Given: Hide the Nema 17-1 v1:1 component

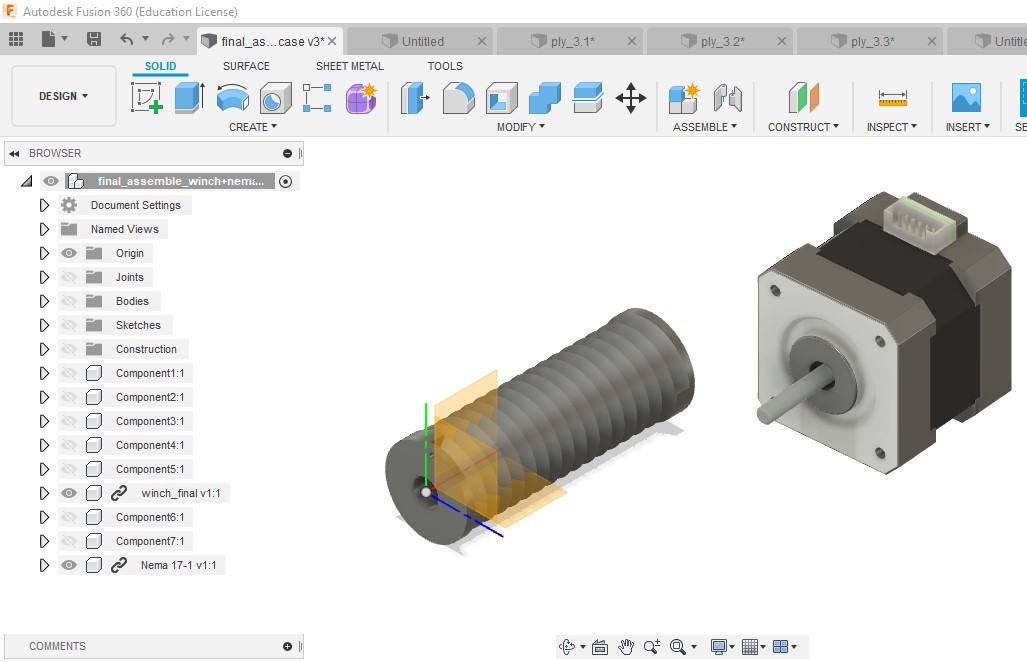Looking at the screenshot, I should 69,566.
